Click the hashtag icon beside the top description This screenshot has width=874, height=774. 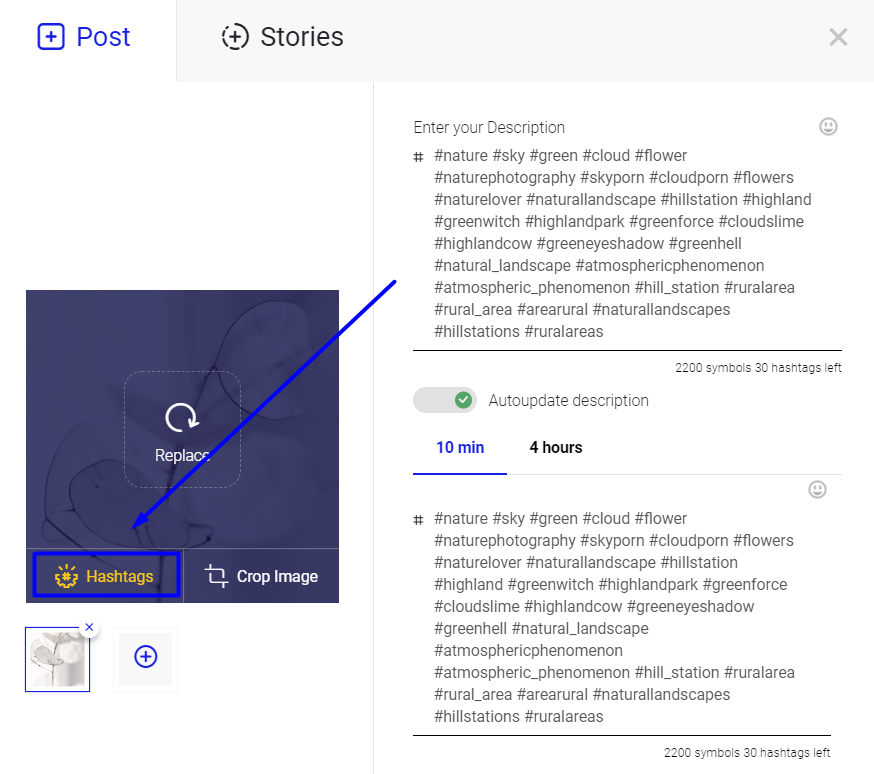pos(418,156)
